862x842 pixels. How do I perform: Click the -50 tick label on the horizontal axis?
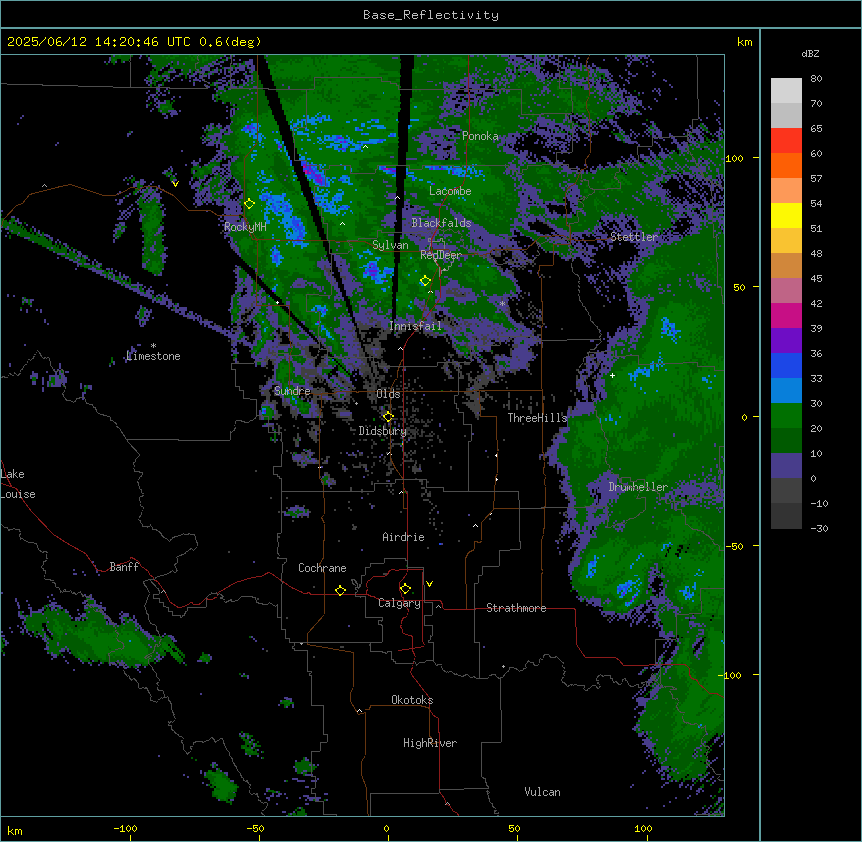(x=255, y=828)
